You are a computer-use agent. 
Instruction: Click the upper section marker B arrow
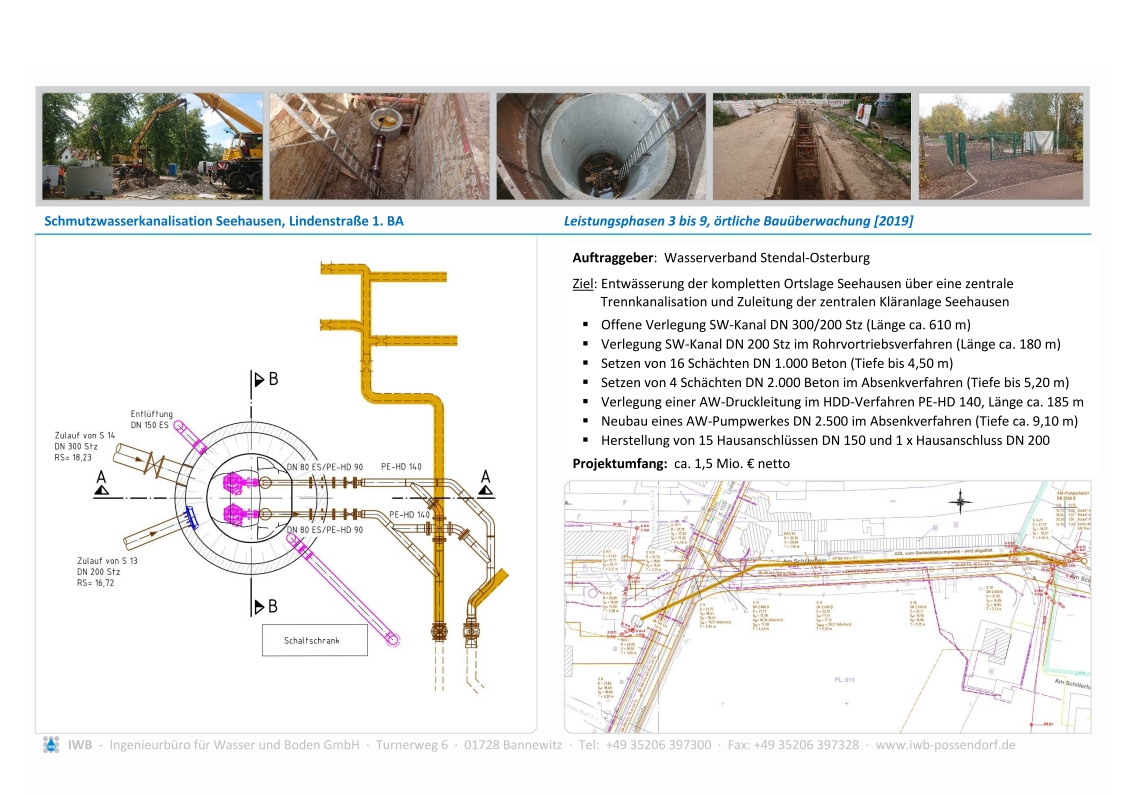pyautogui.click(x=263, y=380)
